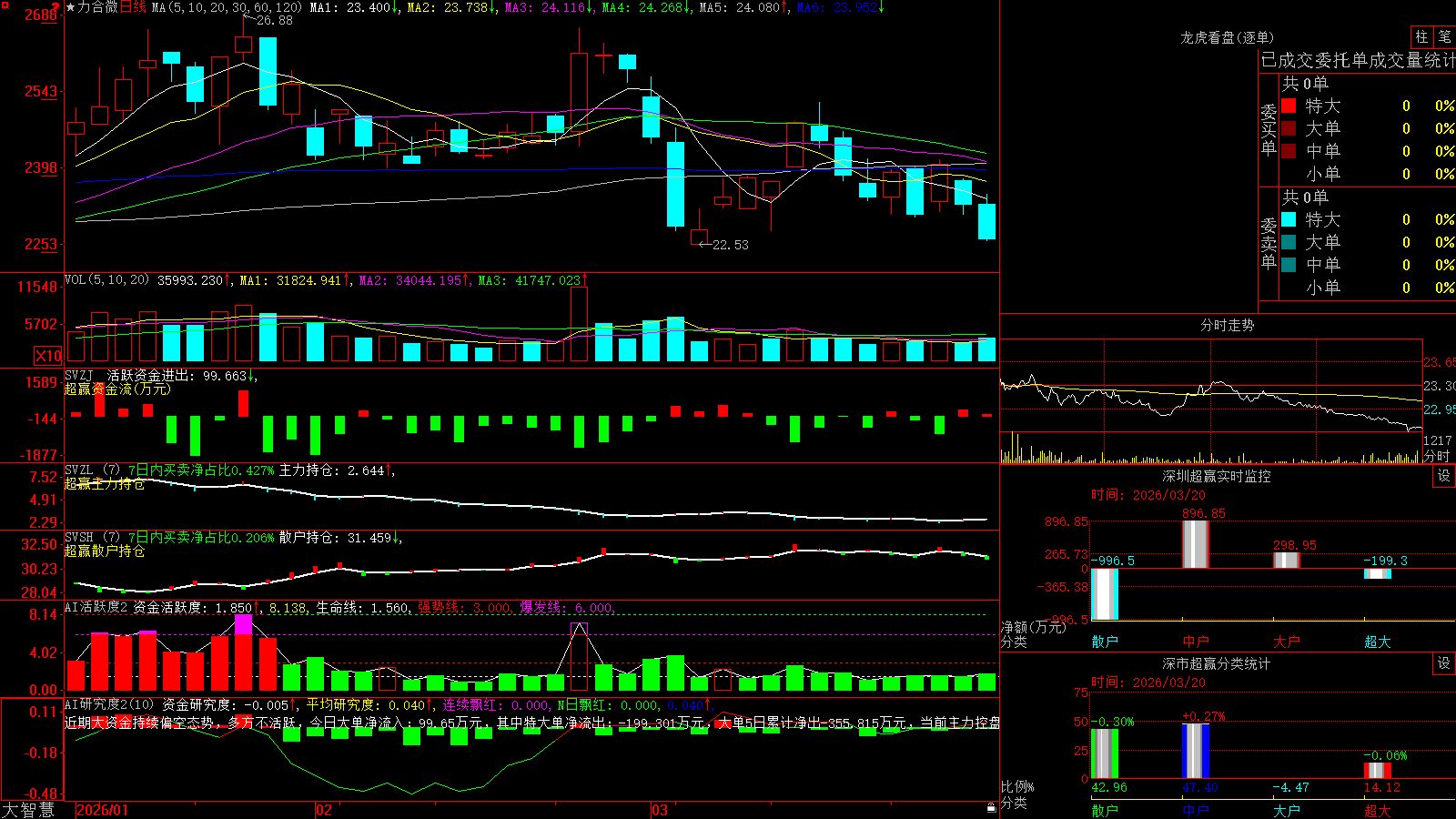This screenshot has width=1456, height=819.
Task: Click the -996.5 散户 bar in 实时监控
Action: pyautogui.click(x=1105, y=594)
